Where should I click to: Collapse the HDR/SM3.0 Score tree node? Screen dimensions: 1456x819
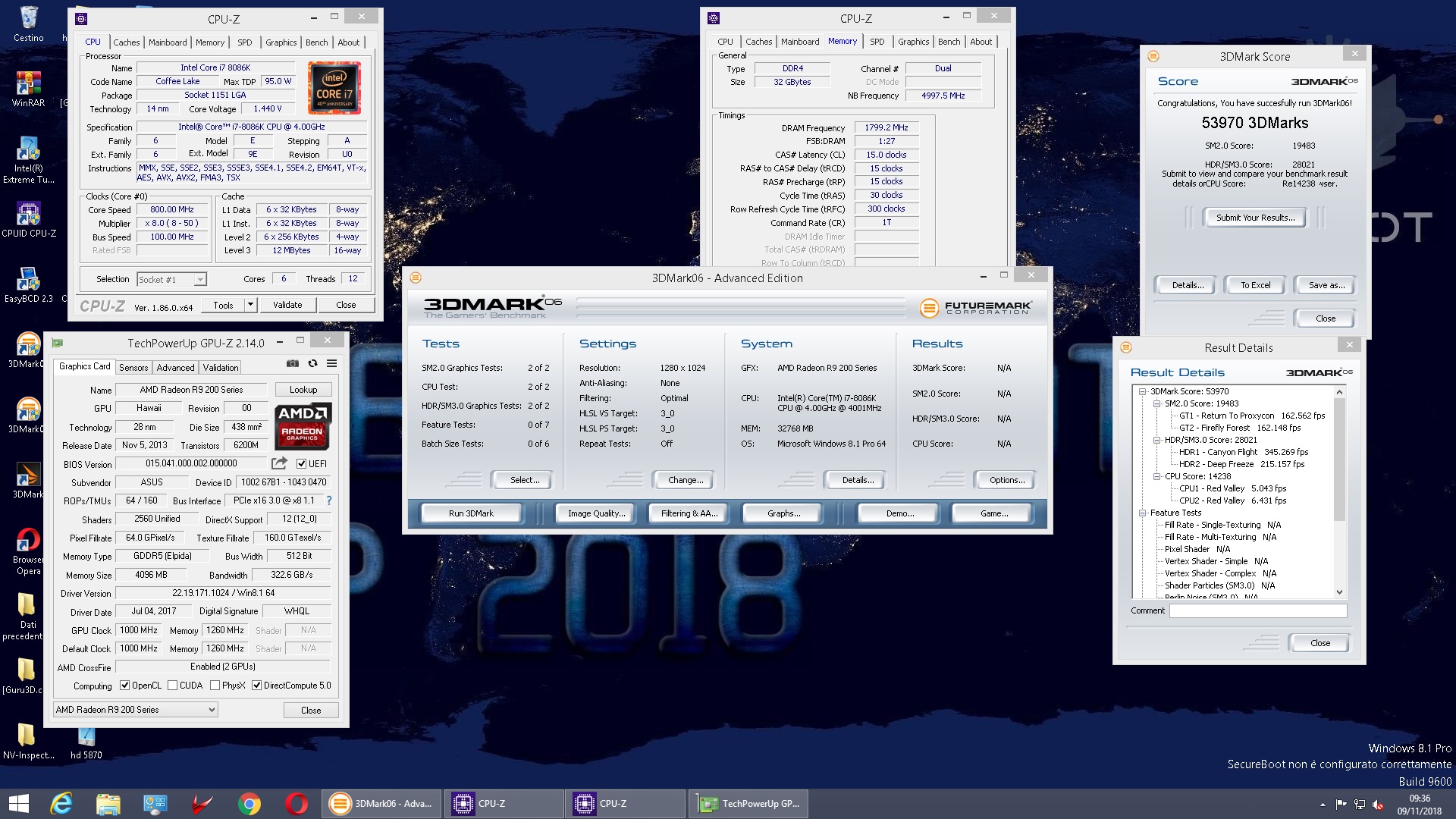pyautogui.click(x=1157, y=441)
